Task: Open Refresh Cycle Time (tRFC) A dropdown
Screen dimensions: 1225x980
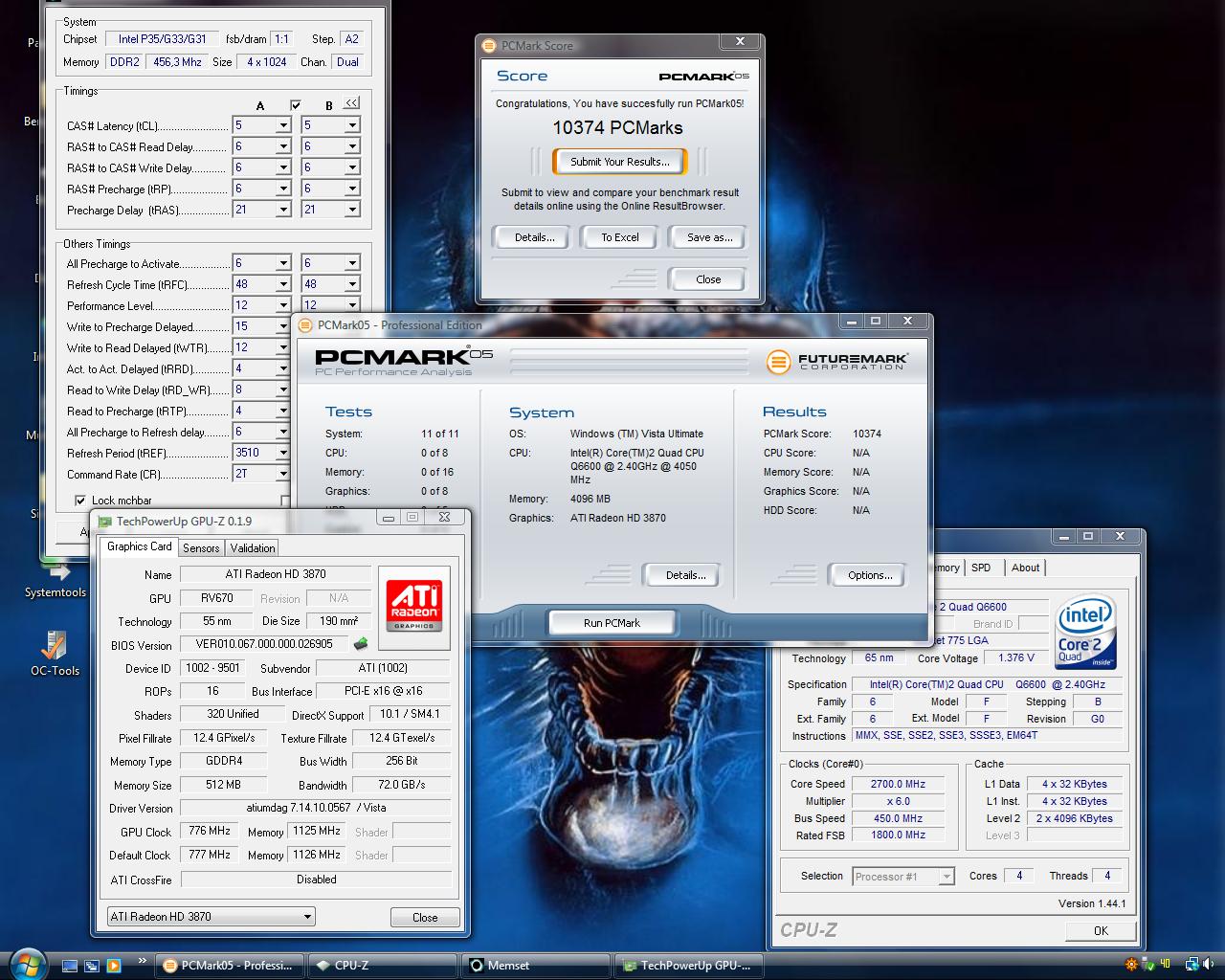Action: click(282, 284)
